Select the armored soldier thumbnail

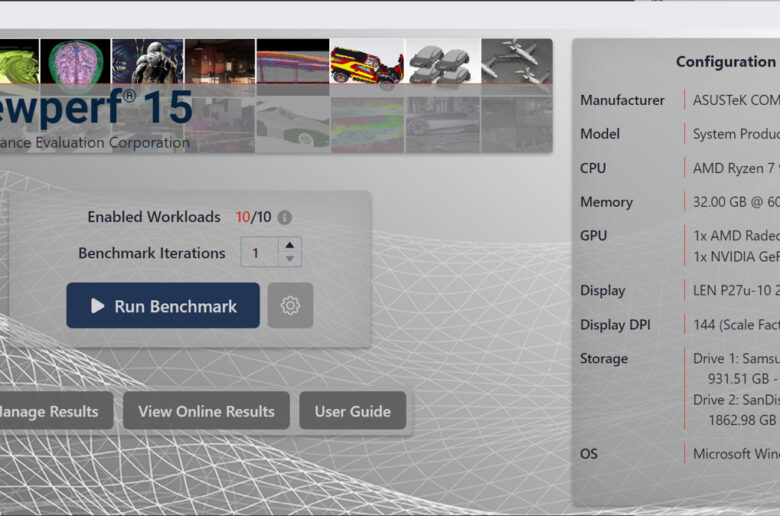[148, 62]
